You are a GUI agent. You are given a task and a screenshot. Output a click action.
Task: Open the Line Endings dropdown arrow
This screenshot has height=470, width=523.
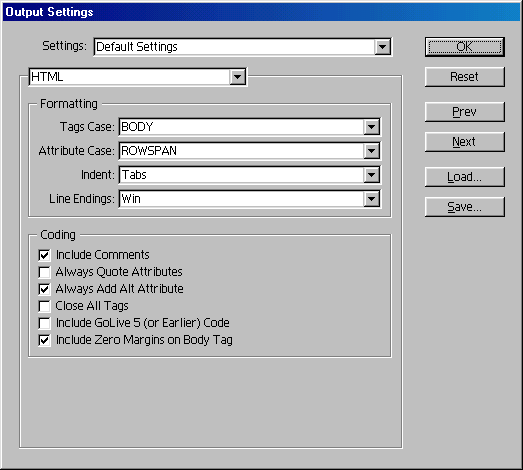[x=371, y=199]
